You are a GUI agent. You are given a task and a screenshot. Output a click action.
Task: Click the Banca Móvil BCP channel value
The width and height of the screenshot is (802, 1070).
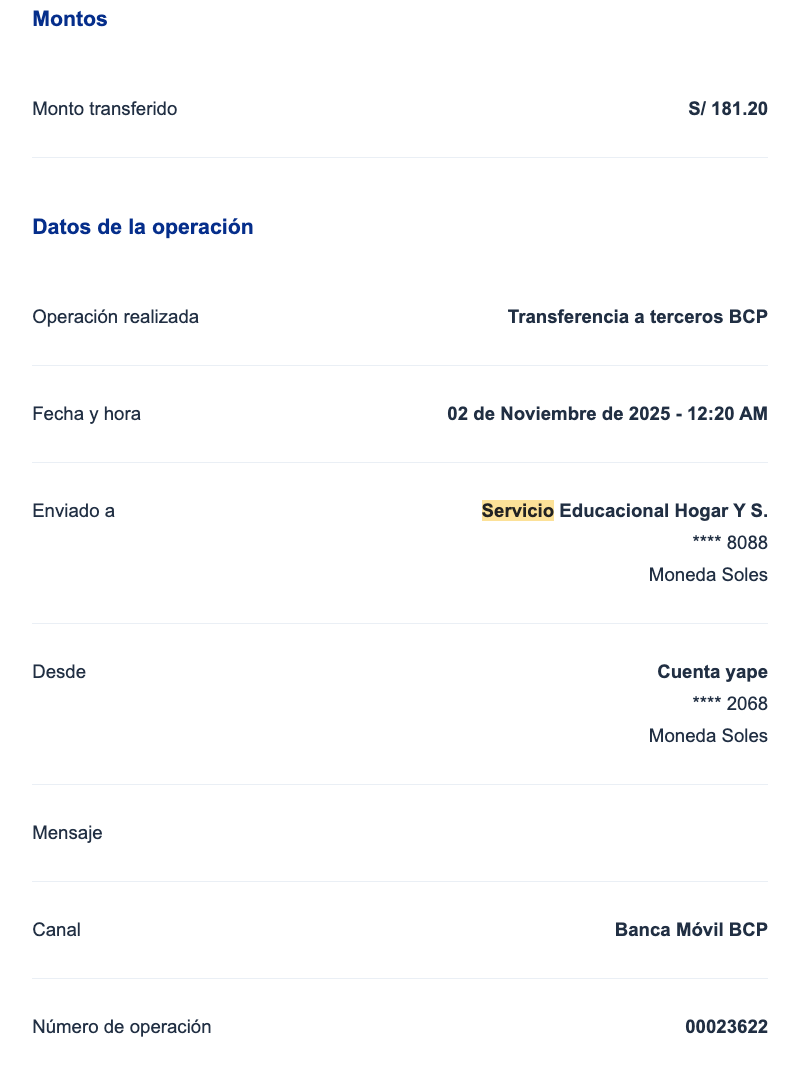tap(691, 930)
